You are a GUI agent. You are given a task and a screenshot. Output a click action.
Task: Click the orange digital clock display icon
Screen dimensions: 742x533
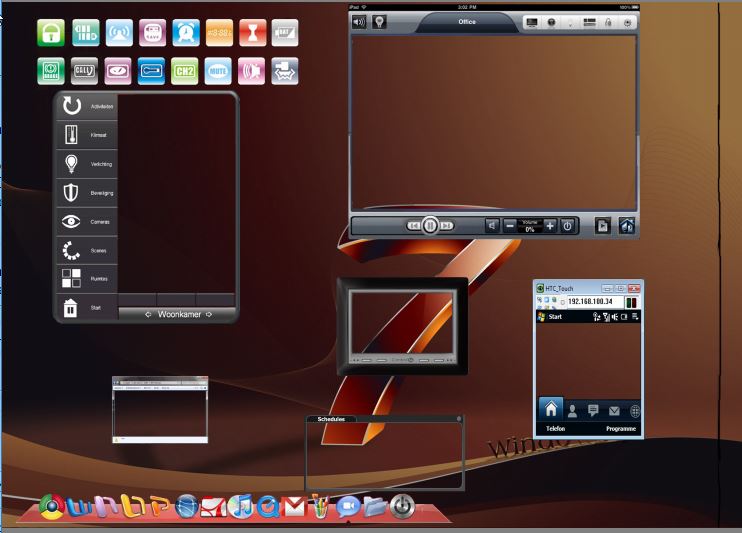[219, 33]
